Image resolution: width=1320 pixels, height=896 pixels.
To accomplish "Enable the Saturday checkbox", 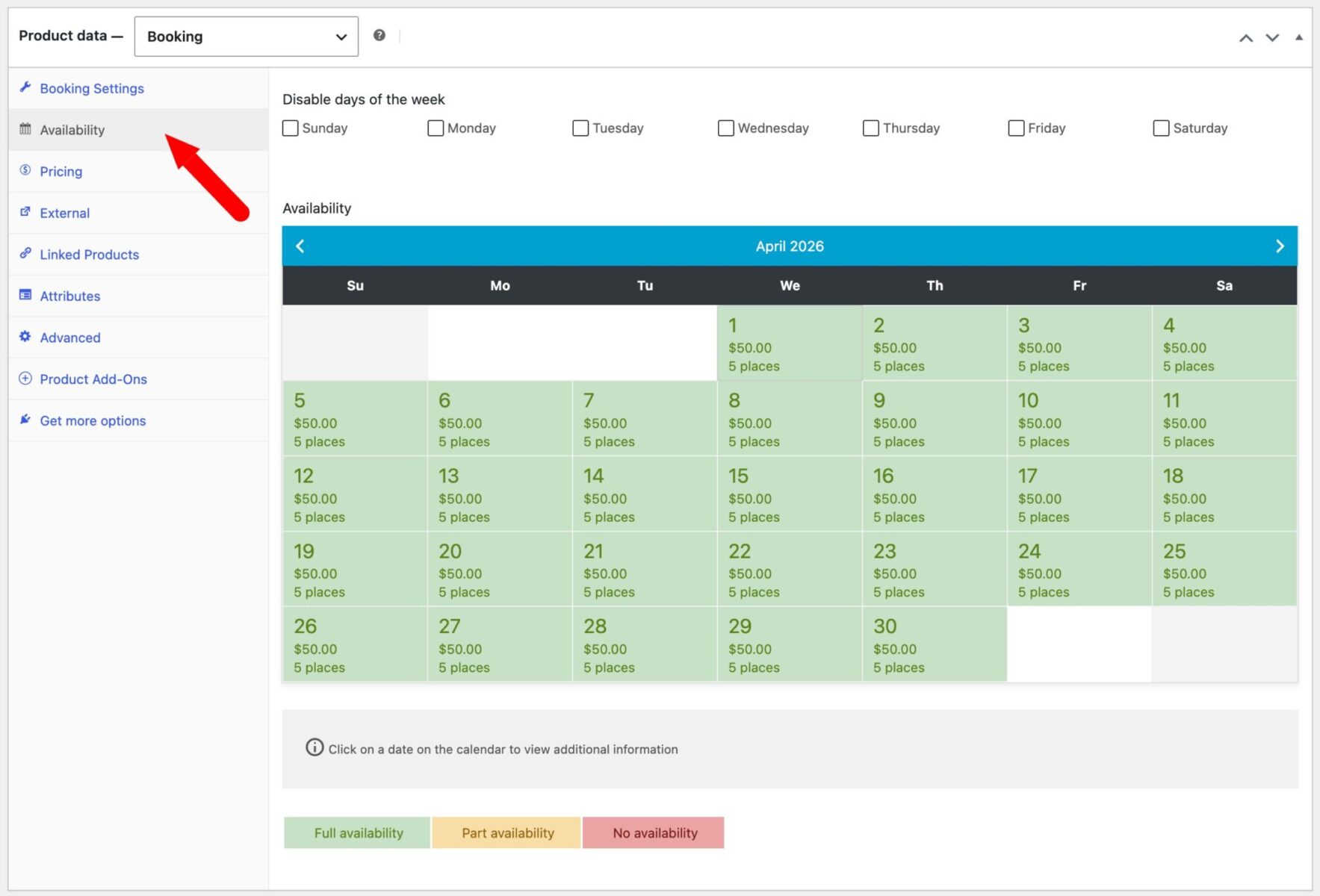I will 1160,128.
